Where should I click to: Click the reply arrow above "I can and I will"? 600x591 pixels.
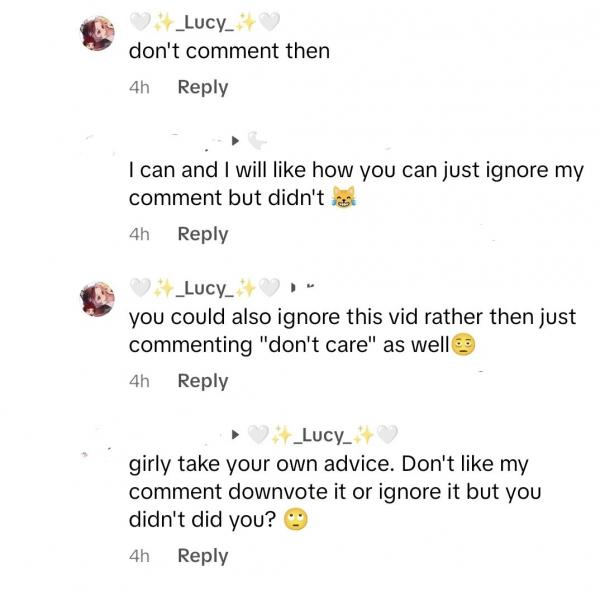236,140
